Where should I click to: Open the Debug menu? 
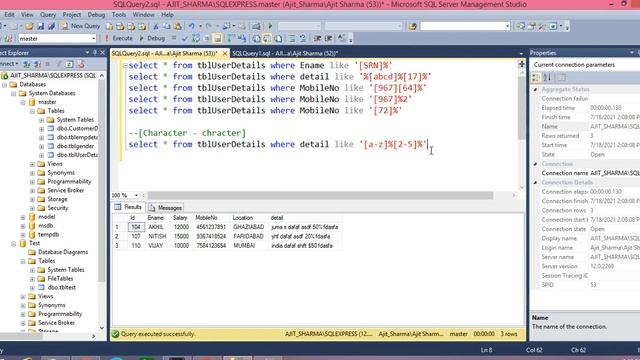pyautogui.click(x=96, y=15)
